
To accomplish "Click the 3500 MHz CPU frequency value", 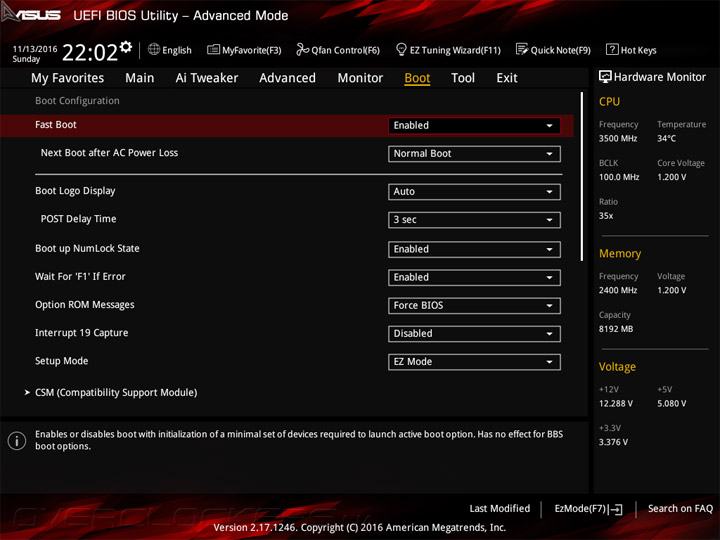I will [x=618, y=138].
